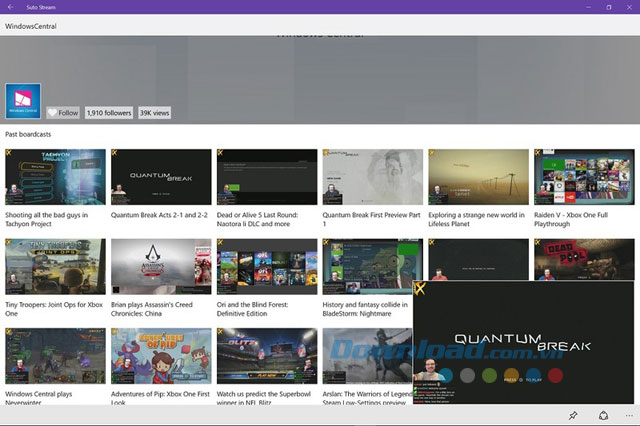Open Adventures of Pip thumbnail
The height and width of the screenshot is (426, 640).
coord(161,356)
